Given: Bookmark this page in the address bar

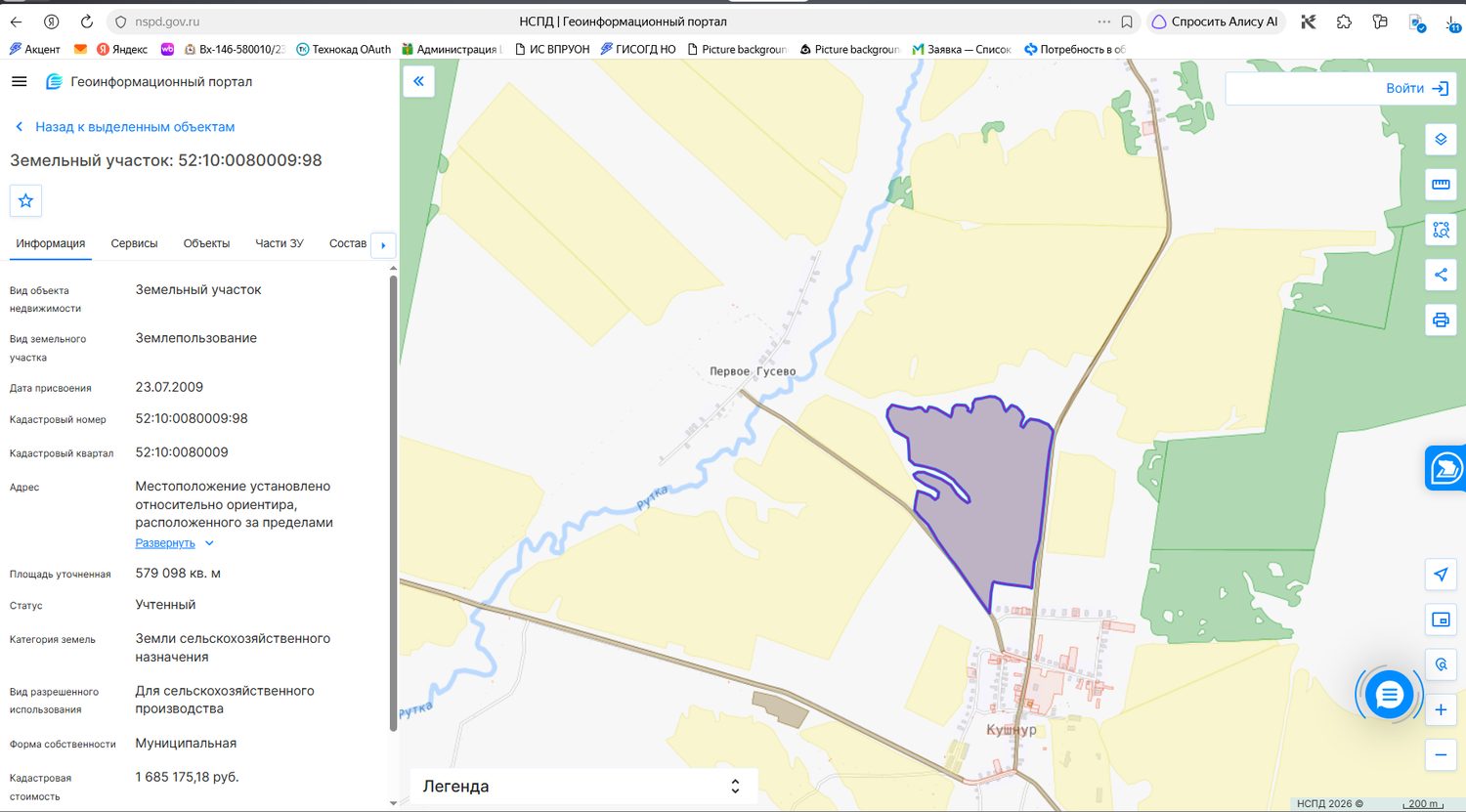Looking at the screenshot, I should 1127,21.
